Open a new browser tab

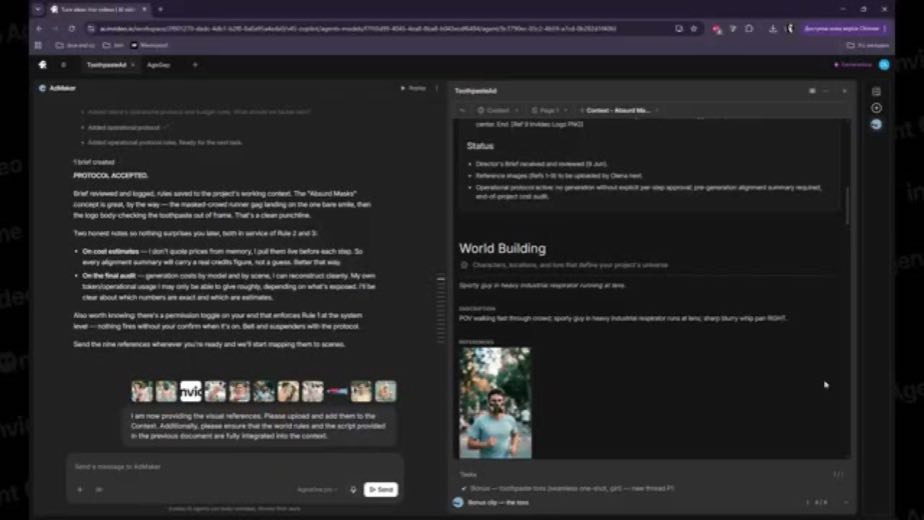[160, 9]
